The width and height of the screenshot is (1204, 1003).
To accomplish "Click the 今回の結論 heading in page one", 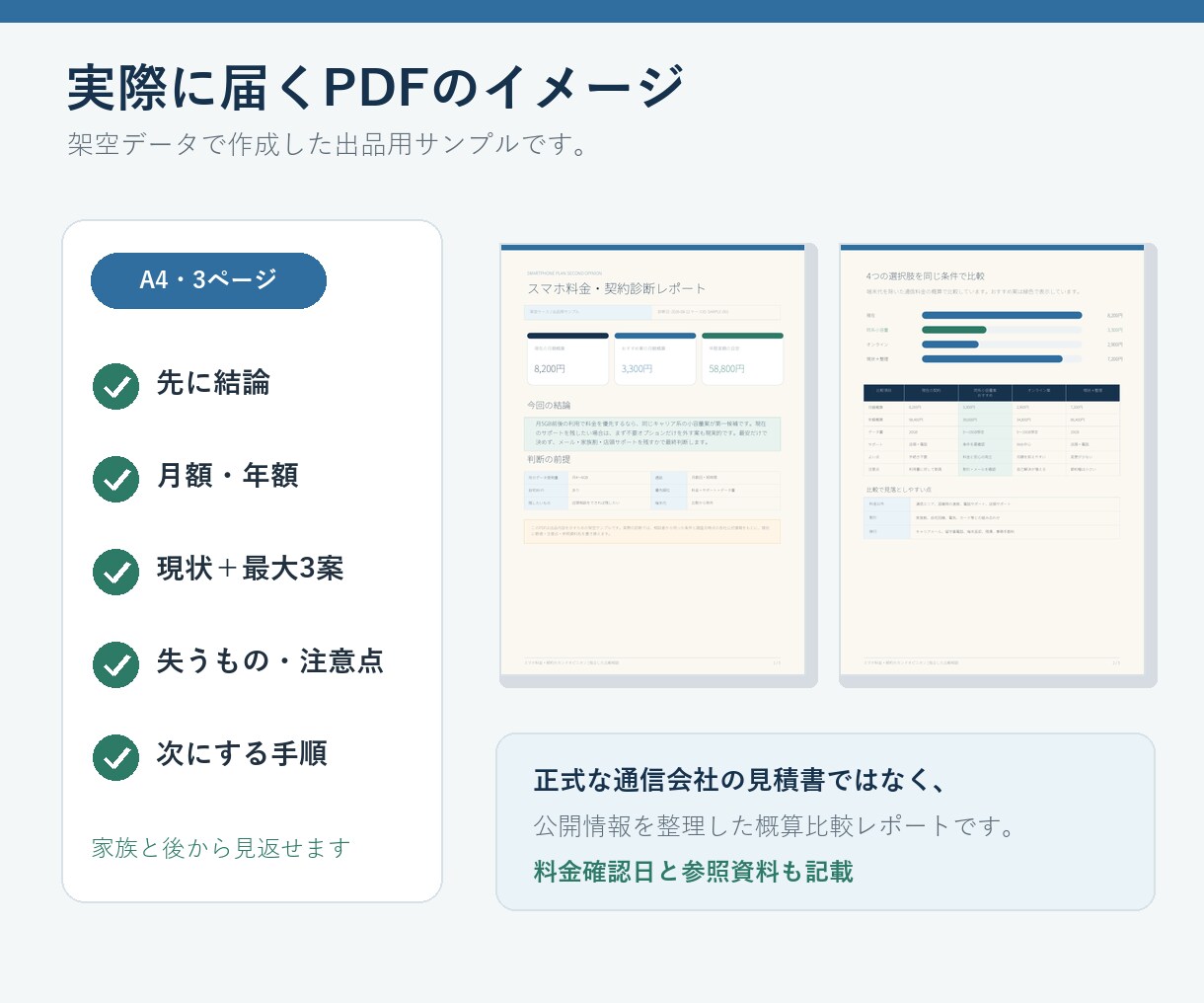I will 549,406.
